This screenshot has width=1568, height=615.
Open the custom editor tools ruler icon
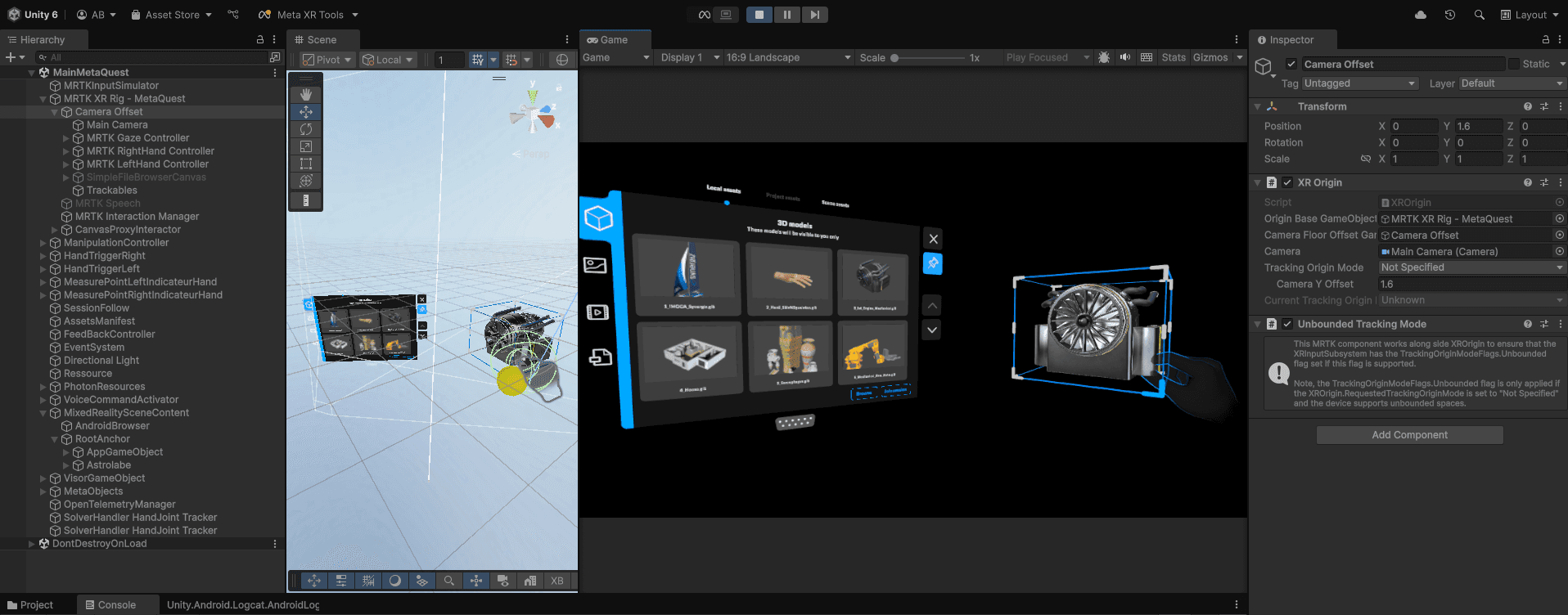point(306,200)
